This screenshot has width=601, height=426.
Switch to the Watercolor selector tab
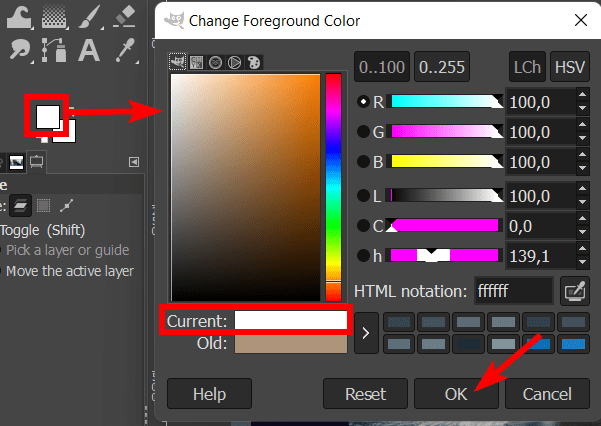216,62
